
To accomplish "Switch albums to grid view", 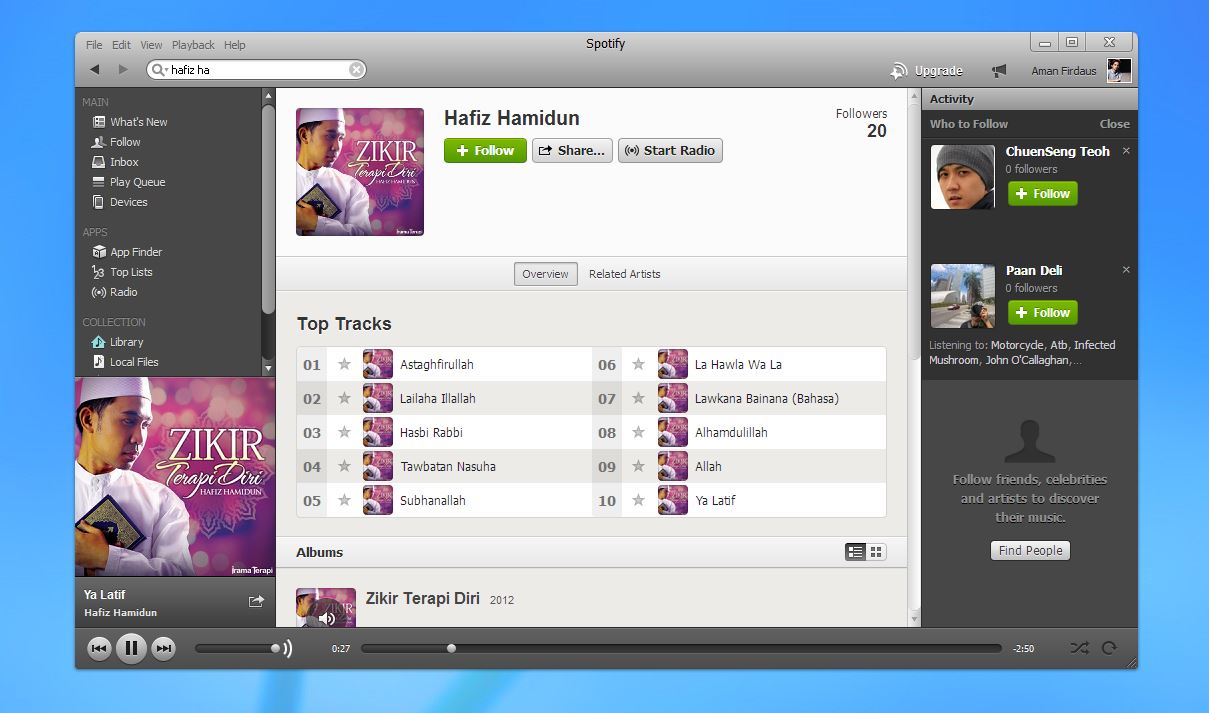I will (x=876, y=552).
